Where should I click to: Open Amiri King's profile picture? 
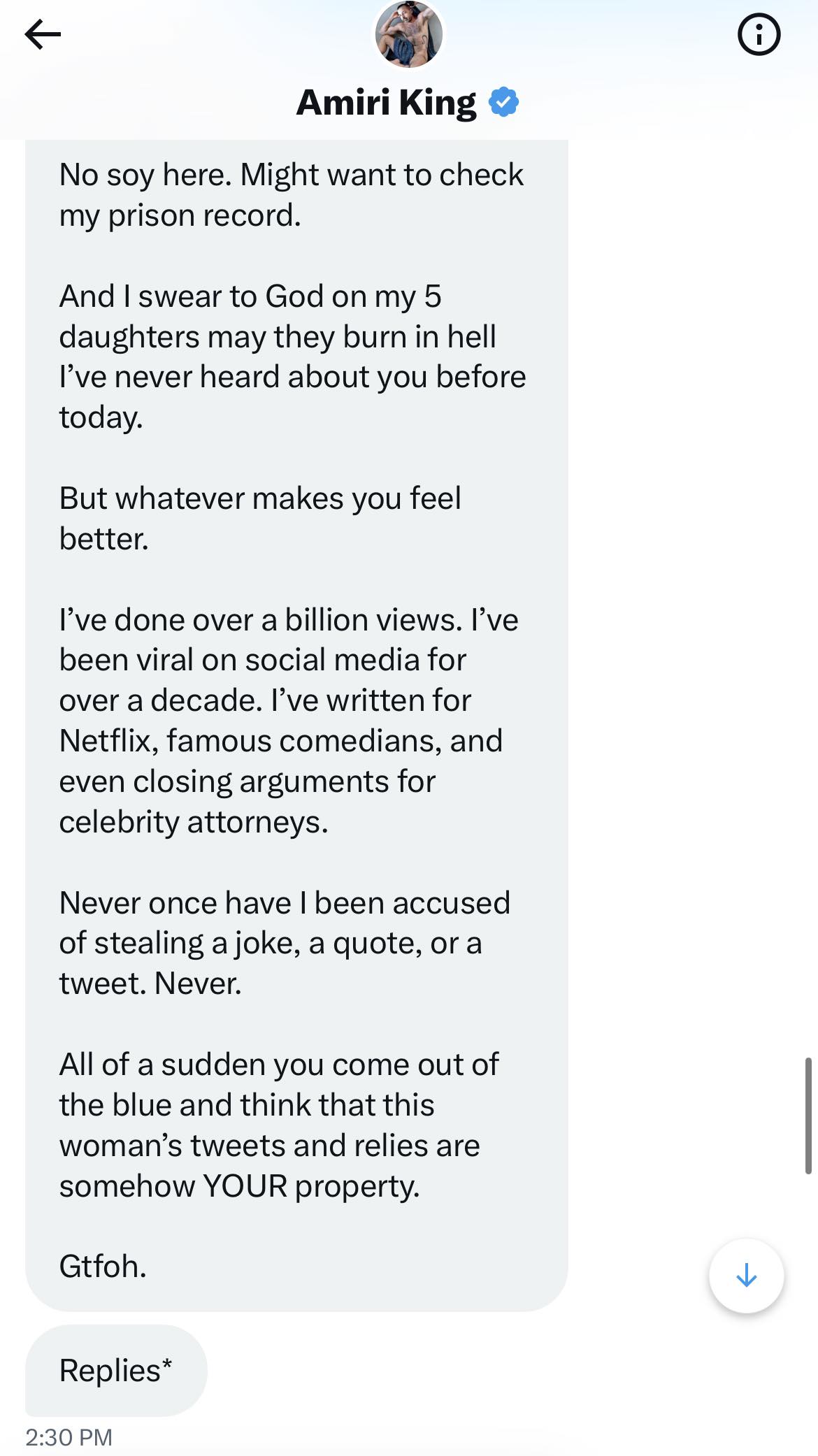[409, 34]
